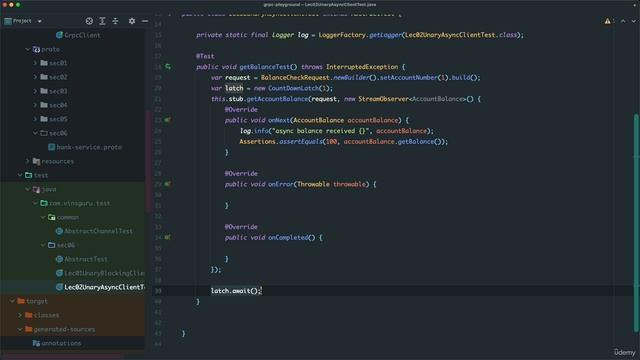Click the override gutter icon beside onNext
Screen dimensions: 640x360
(168, 120)
